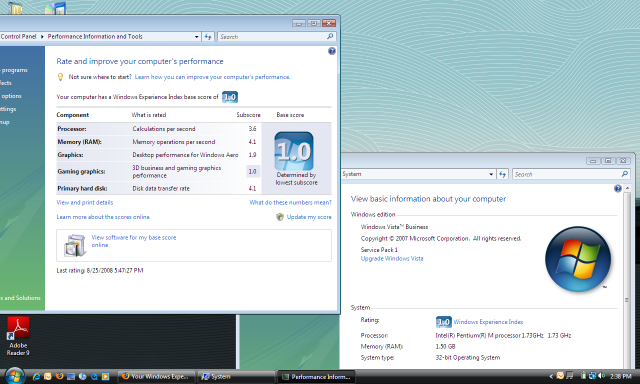This screenshot has height=384, width=640.
Task: Select the Memory (RAM) row in score table
Action: point(159,142)
